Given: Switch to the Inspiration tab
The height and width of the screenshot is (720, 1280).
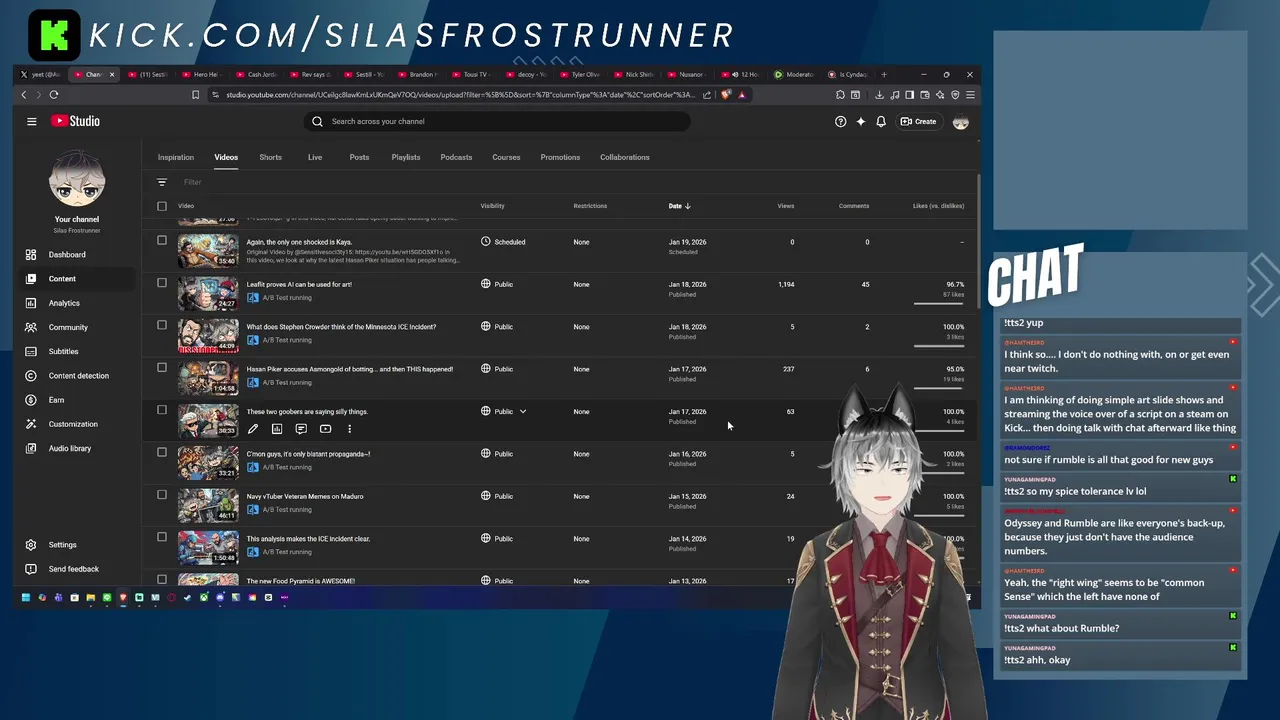Looking at the screenshot, I should coord(176,157).
